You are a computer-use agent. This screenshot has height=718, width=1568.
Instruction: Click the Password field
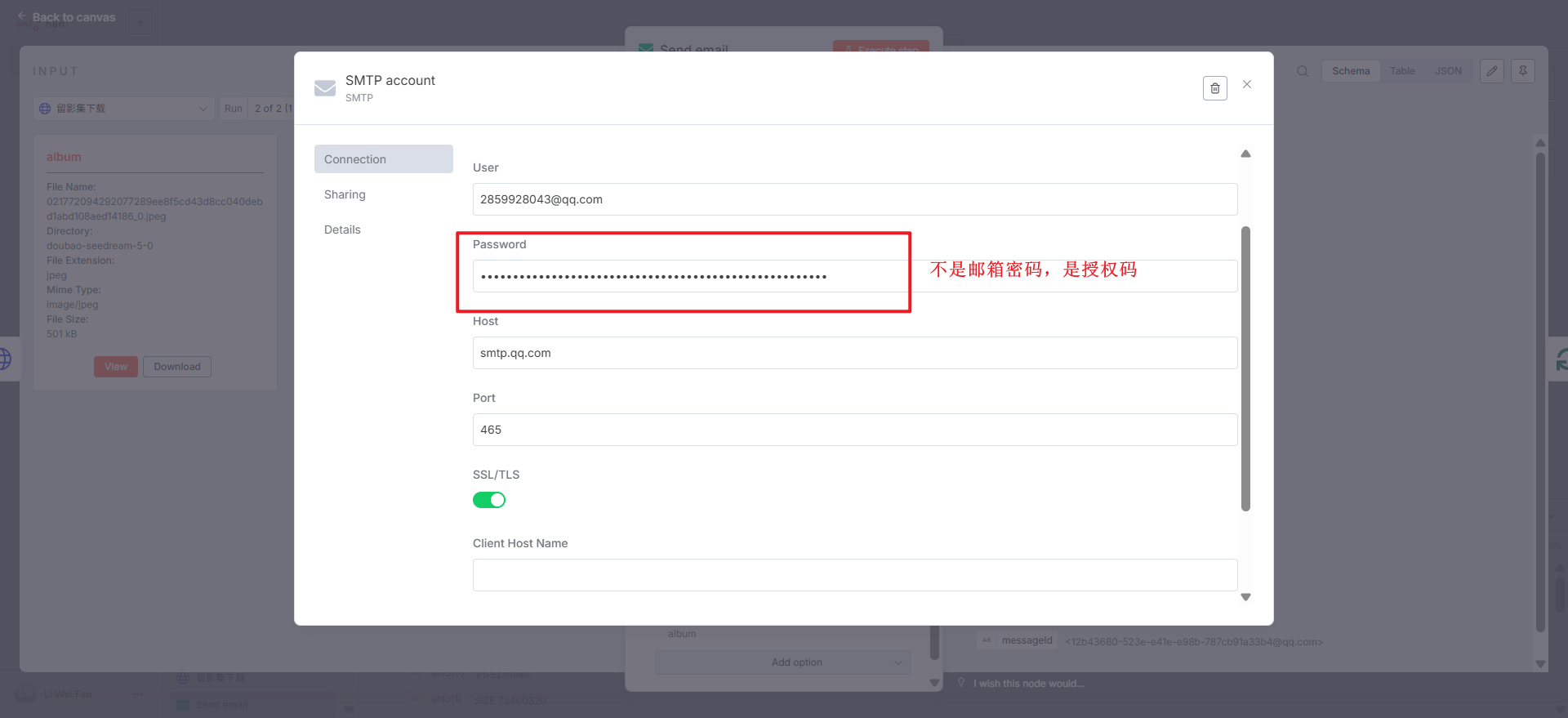(x=855, y=276)
